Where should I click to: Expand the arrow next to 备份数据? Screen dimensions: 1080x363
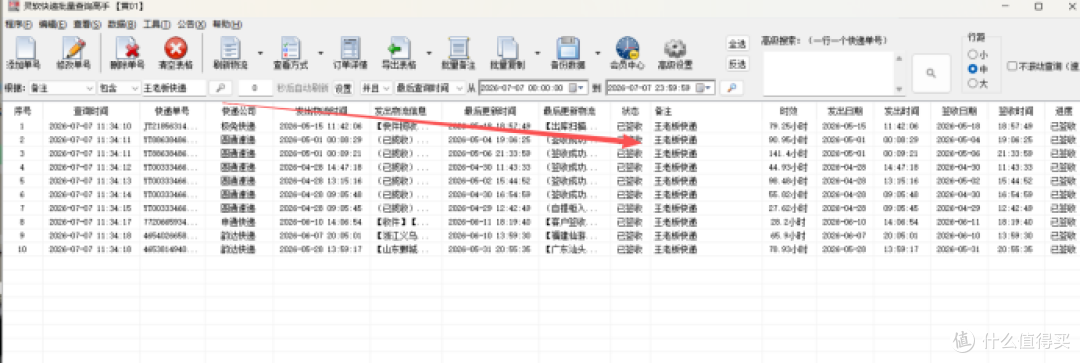pos(597,52)
